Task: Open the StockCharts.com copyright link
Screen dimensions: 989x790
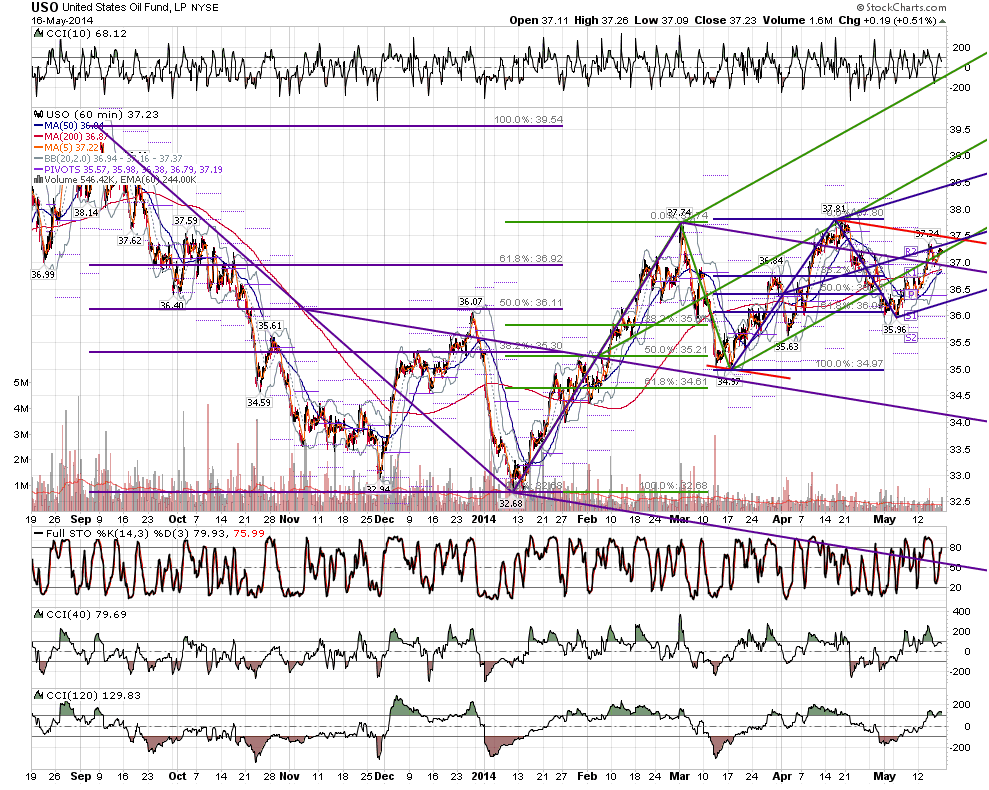Action: 901,7
